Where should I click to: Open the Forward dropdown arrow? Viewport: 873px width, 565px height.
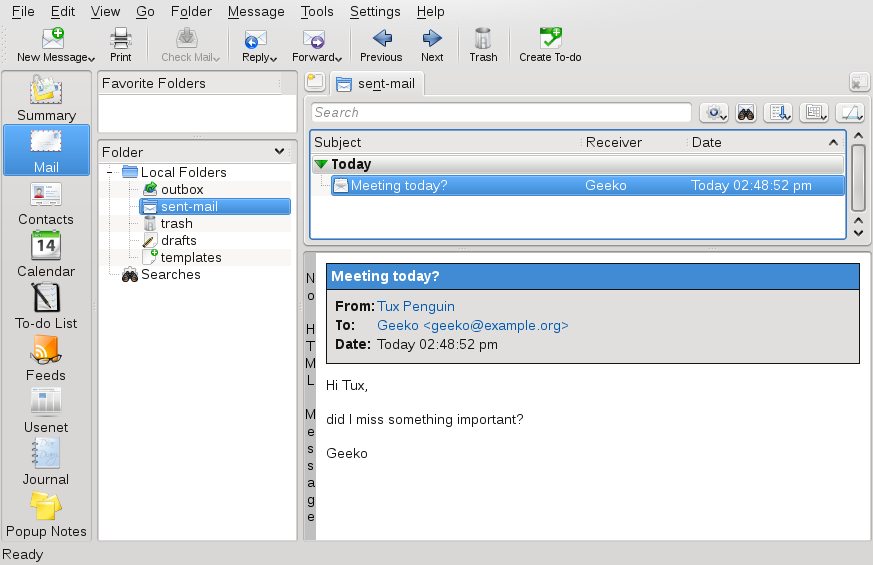pos(338,58)
